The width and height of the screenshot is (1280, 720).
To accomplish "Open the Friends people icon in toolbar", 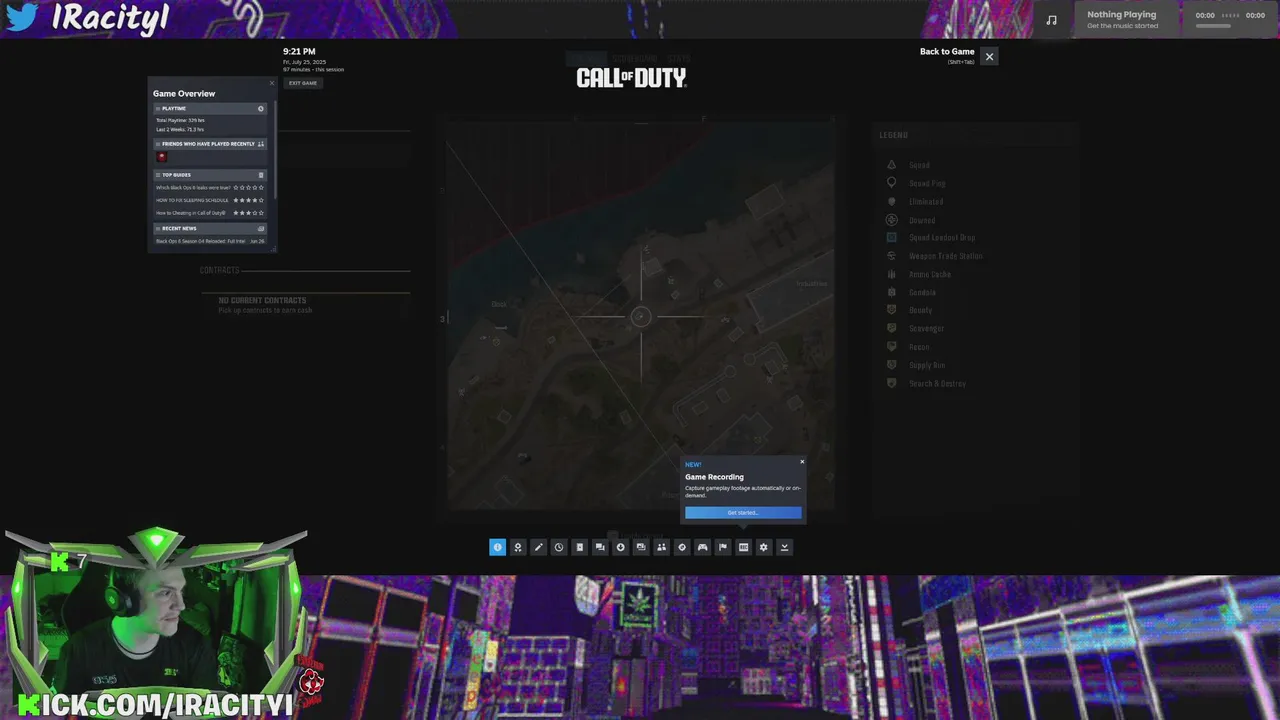I will click(661, 547).
